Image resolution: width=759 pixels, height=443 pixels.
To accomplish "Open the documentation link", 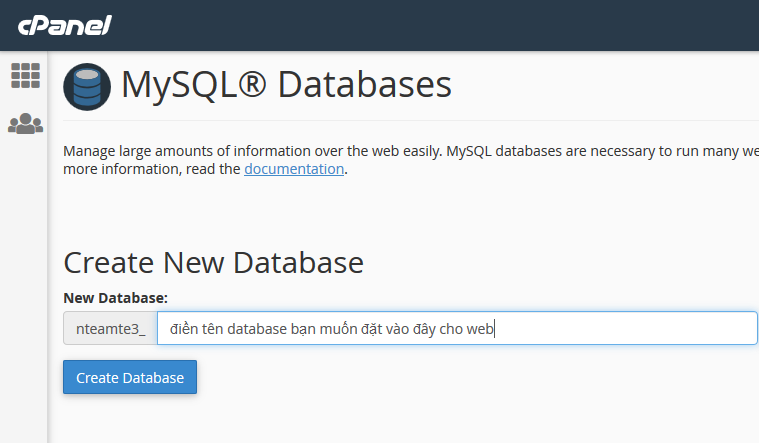I will pos(294,169).
